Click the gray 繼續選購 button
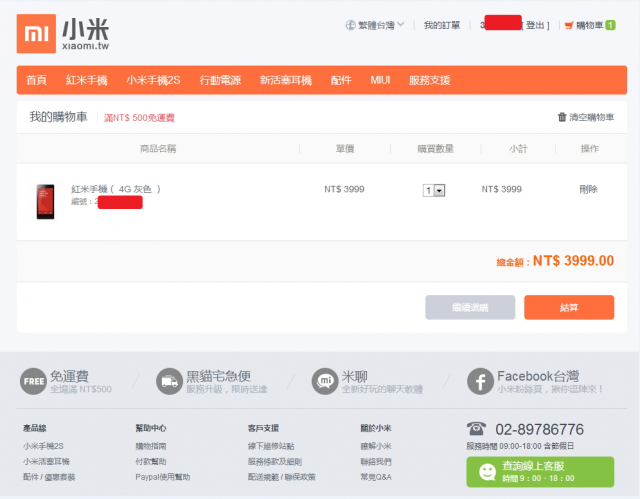Screen dimensions: 640x499 pos(470,307)
